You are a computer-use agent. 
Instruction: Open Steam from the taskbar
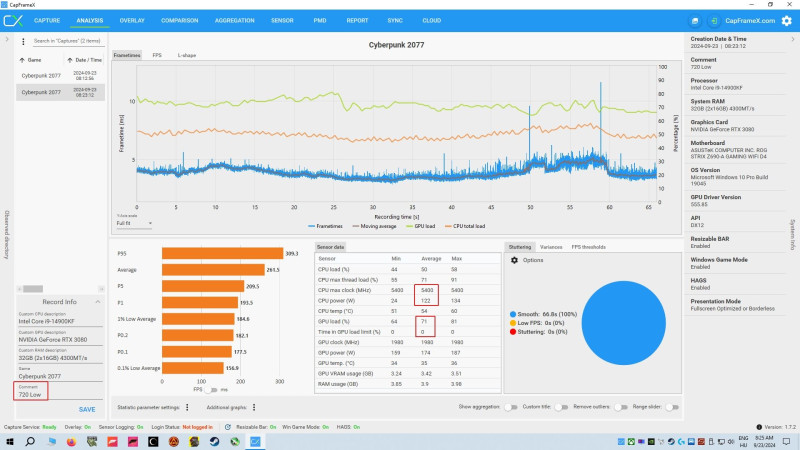coord(214,441)
